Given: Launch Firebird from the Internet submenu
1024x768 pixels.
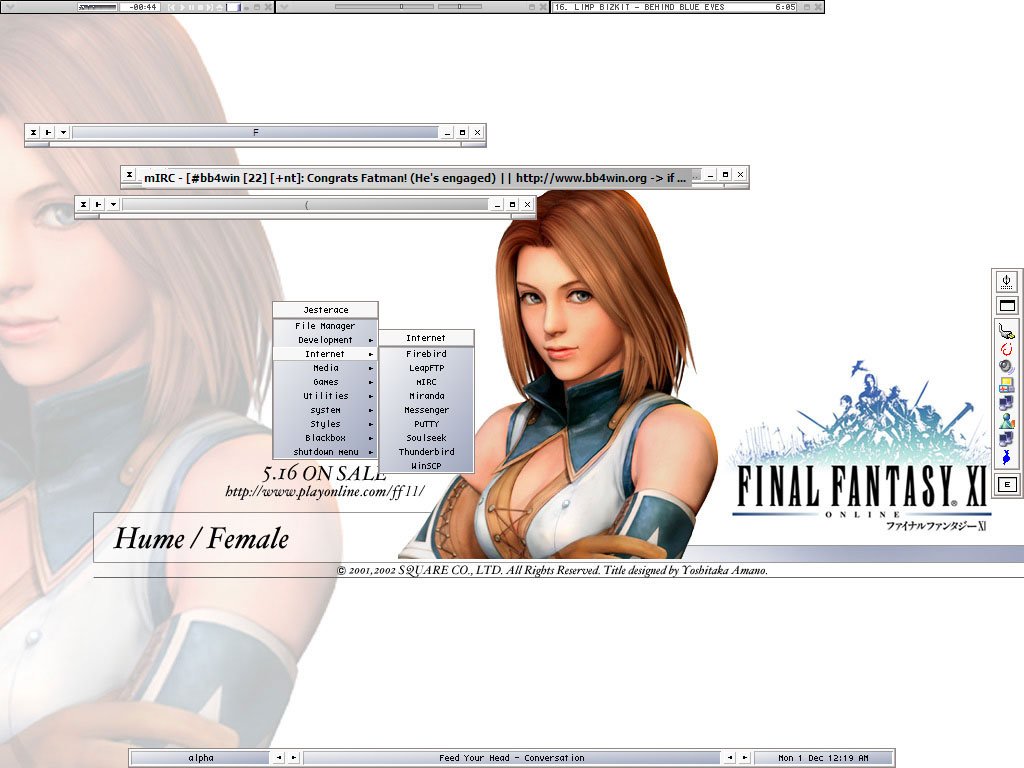Looking at the screenshot, I should [426, 354].
